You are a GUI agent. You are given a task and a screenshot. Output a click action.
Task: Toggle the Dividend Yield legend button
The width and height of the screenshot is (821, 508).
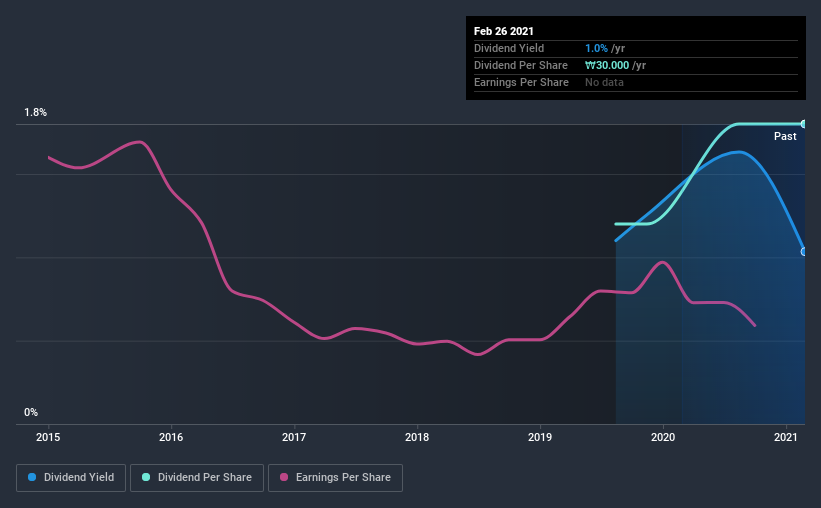point(71,478)
